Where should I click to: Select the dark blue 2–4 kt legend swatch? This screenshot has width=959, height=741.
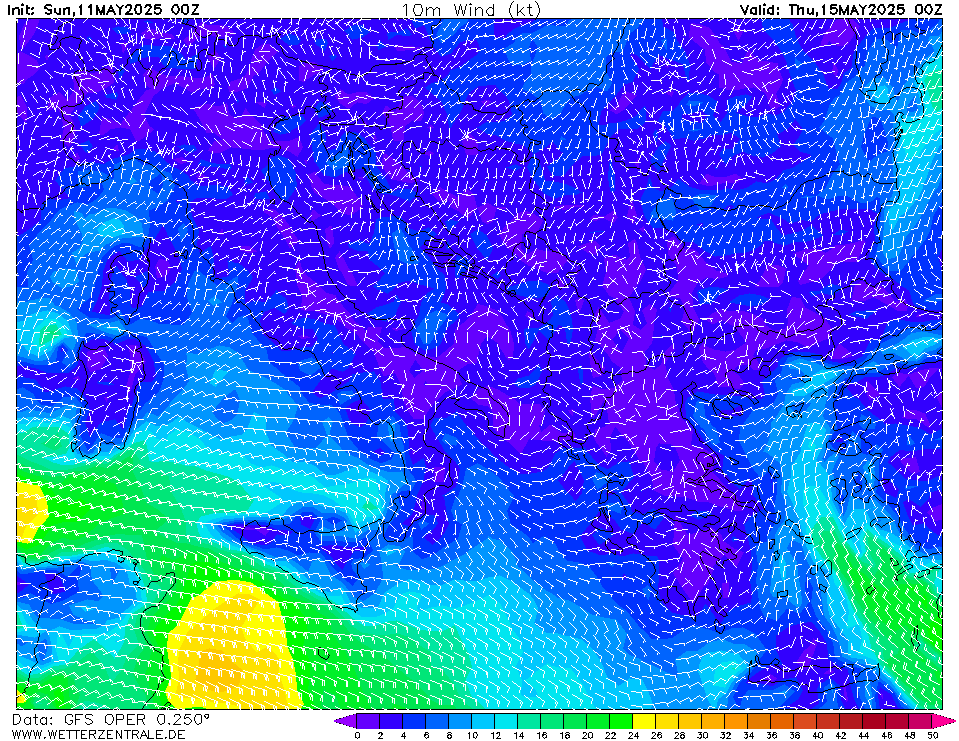pos(391,721)
